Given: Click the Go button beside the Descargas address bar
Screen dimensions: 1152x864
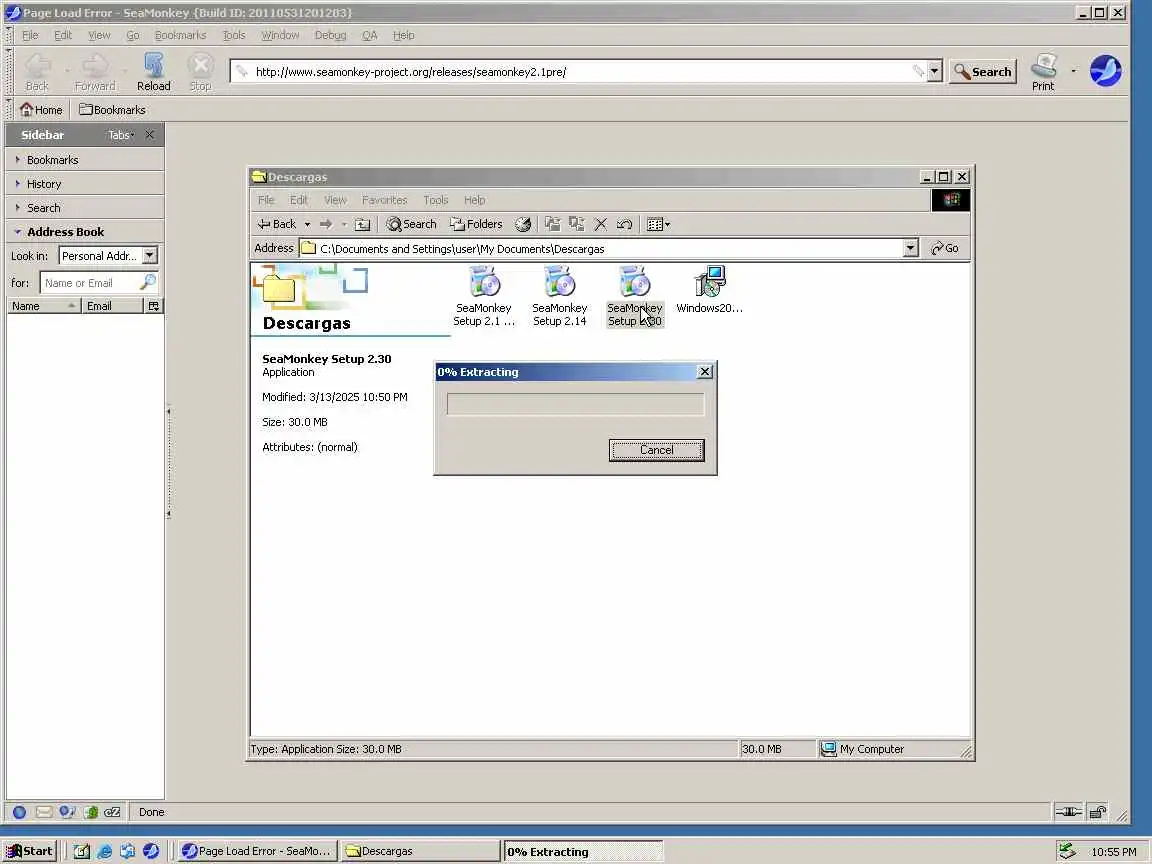Looking at the screenshot, I should pos(945,248).
